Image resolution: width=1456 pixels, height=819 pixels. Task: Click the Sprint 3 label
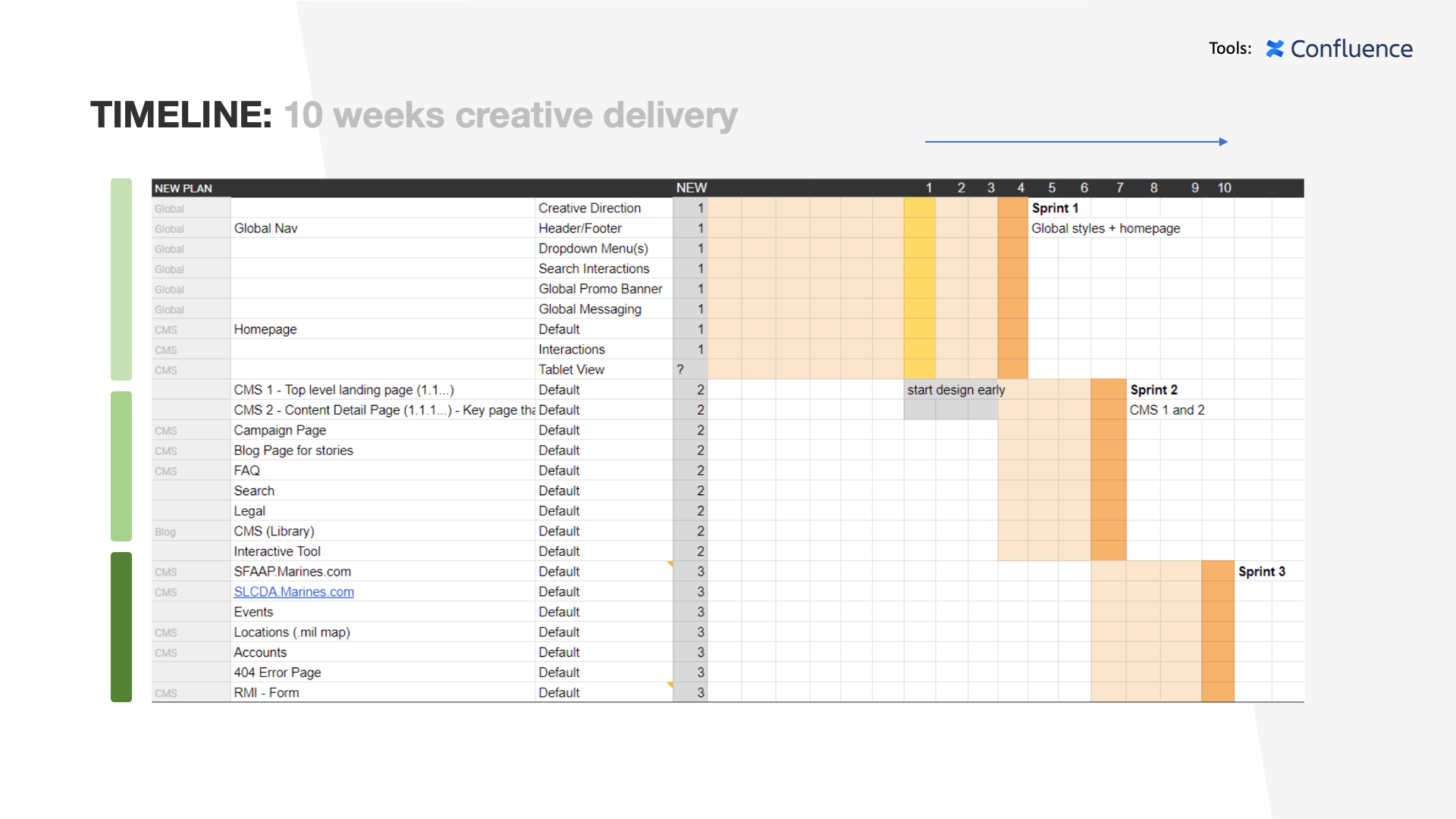click(1261, 572)
